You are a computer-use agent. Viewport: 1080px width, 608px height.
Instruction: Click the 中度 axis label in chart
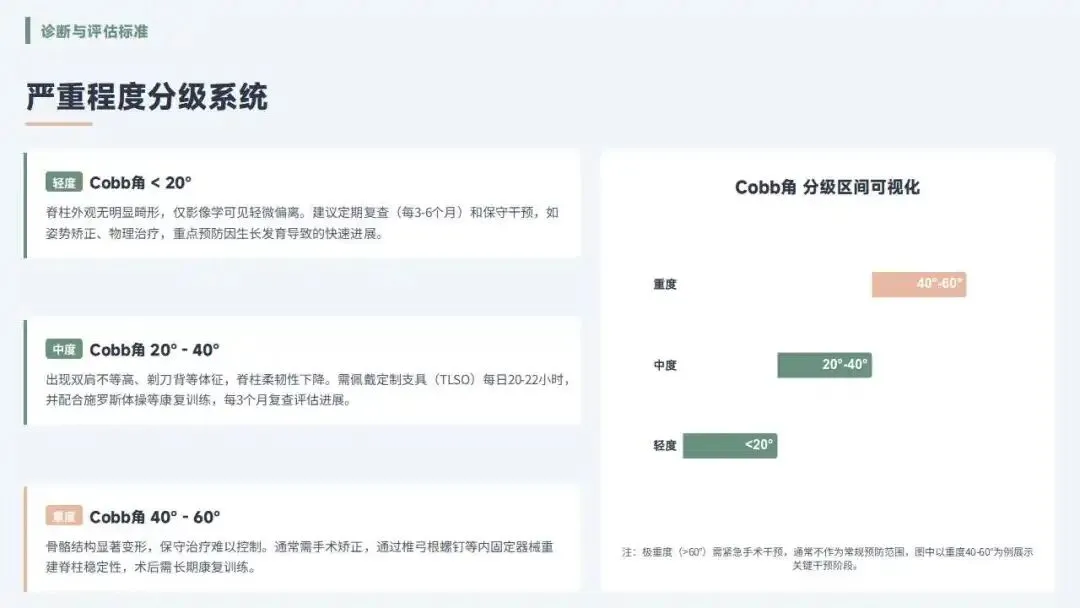click(x=665, y=365)
